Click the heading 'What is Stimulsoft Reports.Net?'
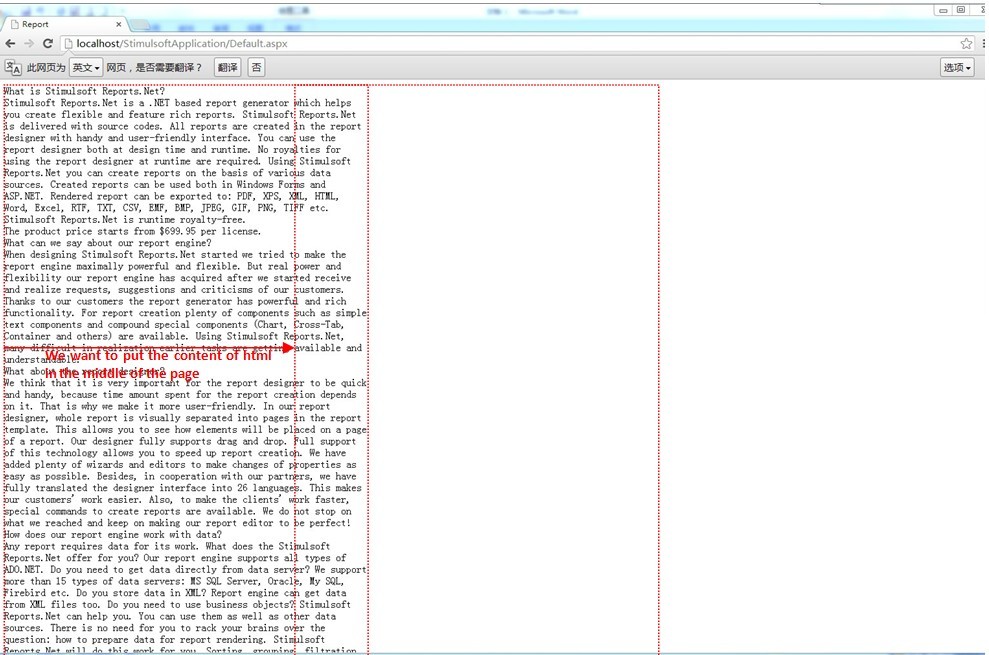Image resolution: width=989 pixels, height=655 pixels. click(x=84, y=91)
